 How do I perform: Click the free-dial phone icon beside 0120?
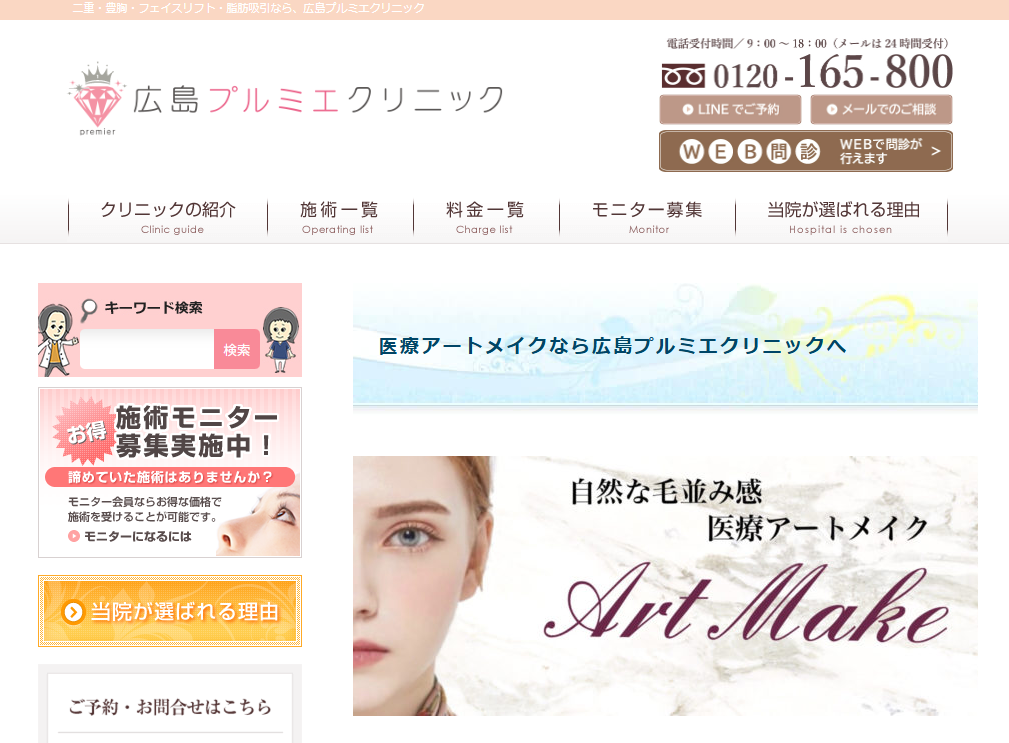pos(683,77)
